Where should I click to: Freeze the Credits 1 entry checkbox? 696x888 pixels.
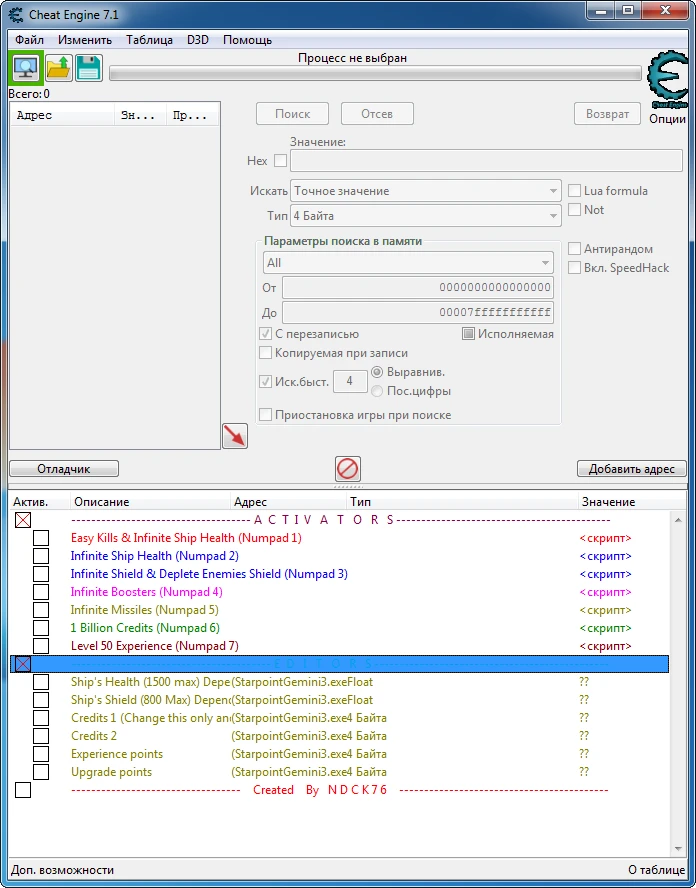[x=41, y=718]
